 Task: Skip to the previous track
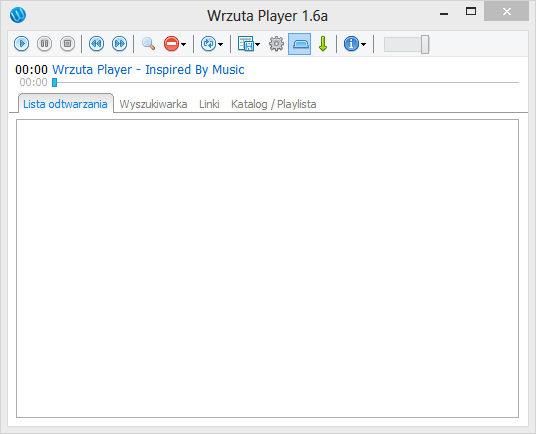(96, 44)
